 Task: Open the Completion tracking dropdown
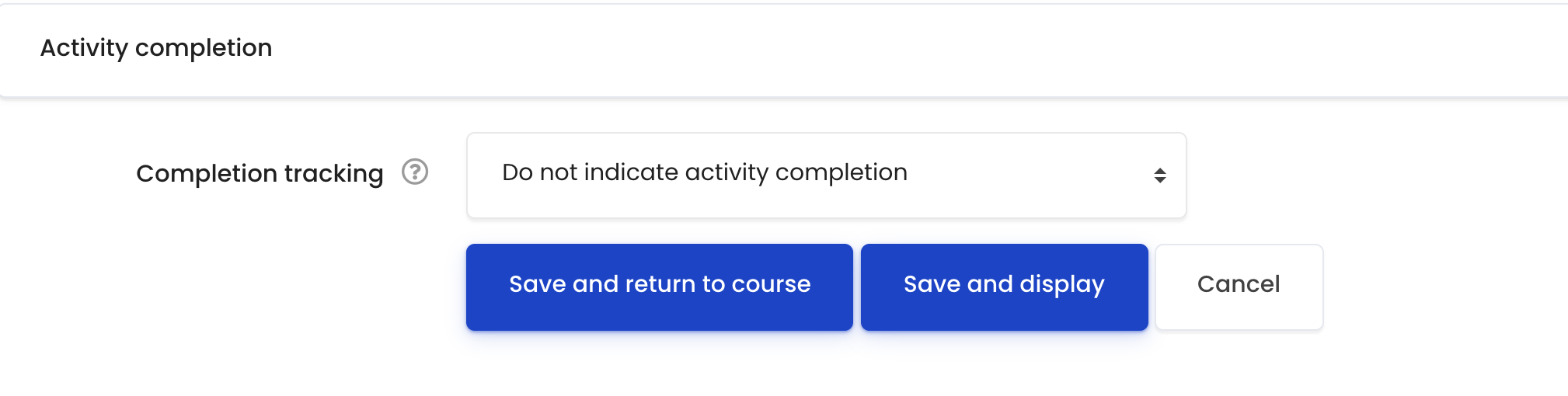point(826,175)
